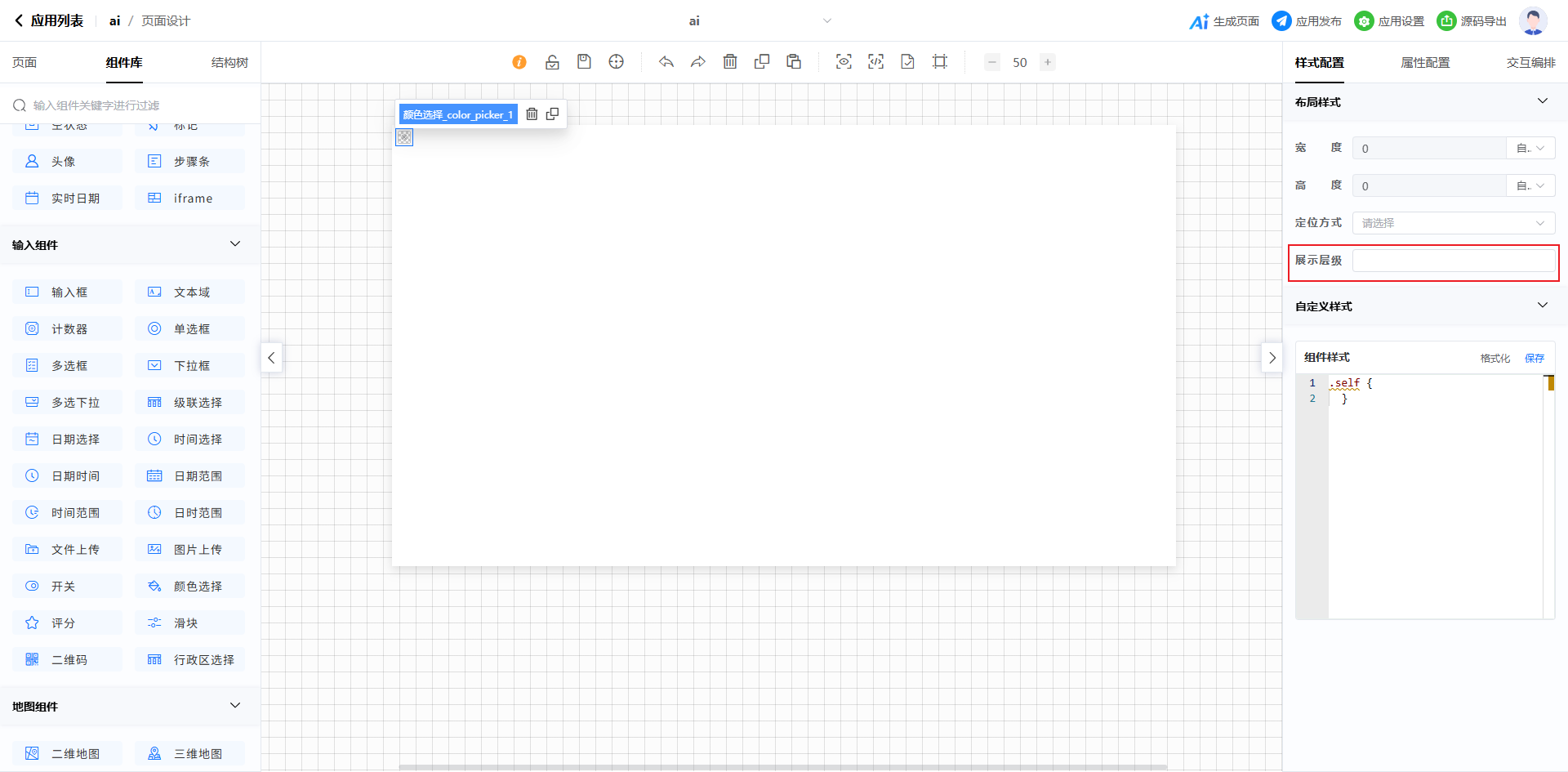Click the undo arrow in the toolbar

pyautogui.click(x=666, y=62)
